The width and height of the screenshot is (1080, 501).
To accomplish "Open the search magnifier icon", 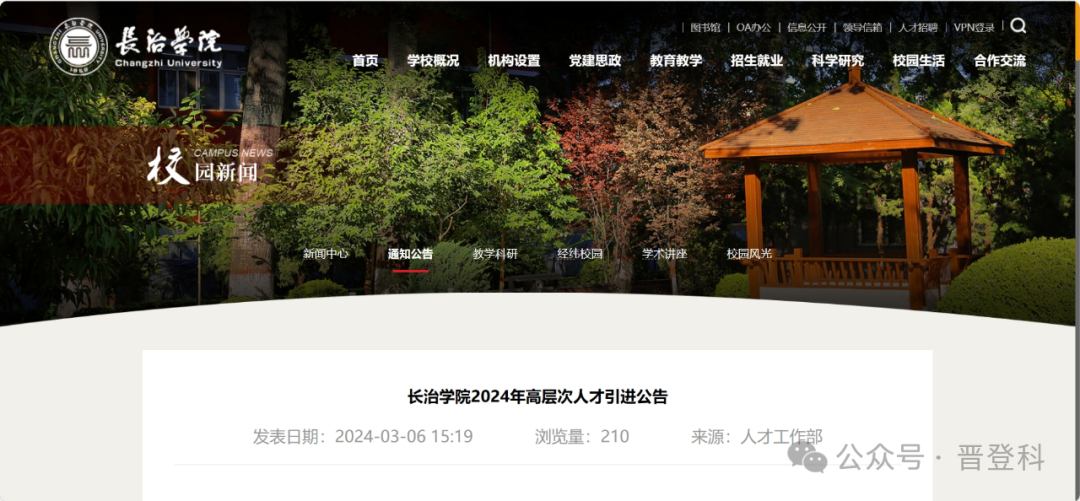I will 1018,26.
